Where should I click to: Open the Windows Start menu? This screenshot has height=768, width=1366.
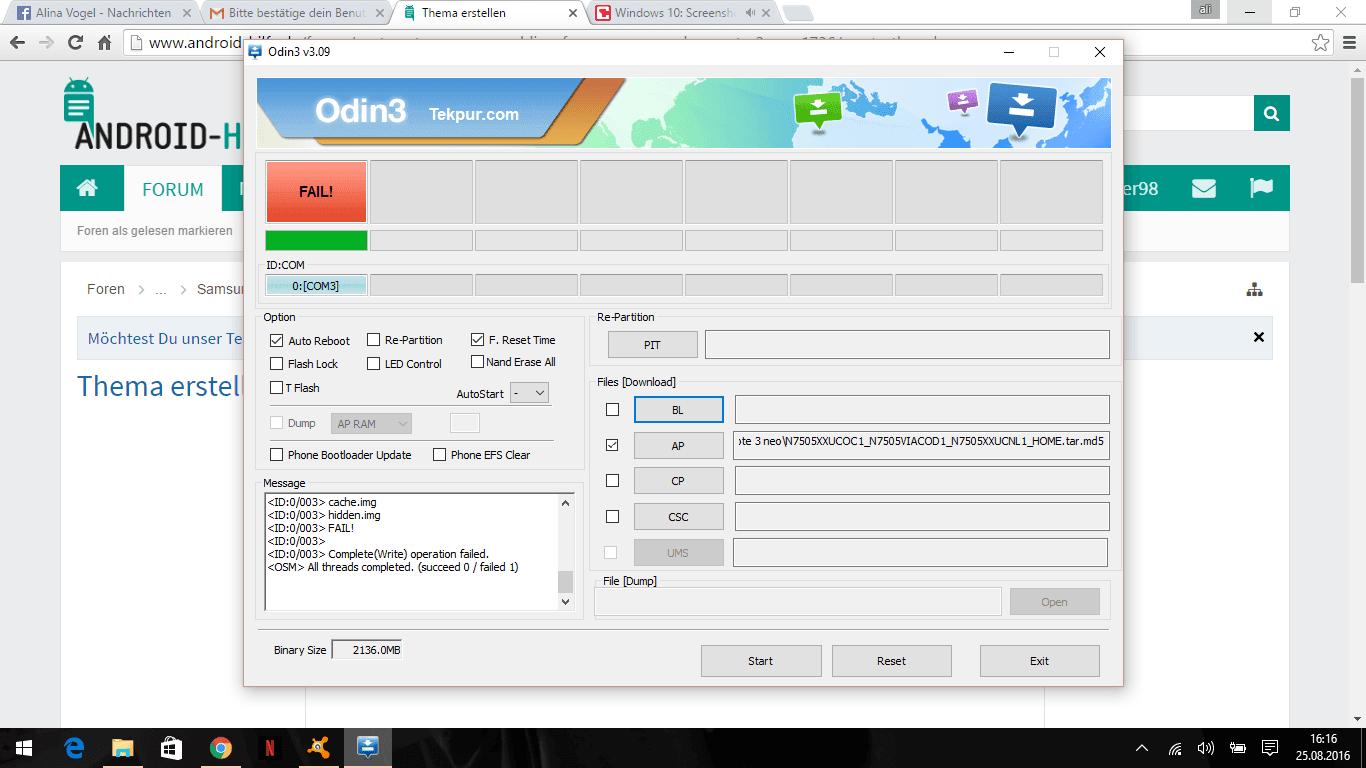click(24, 748)
